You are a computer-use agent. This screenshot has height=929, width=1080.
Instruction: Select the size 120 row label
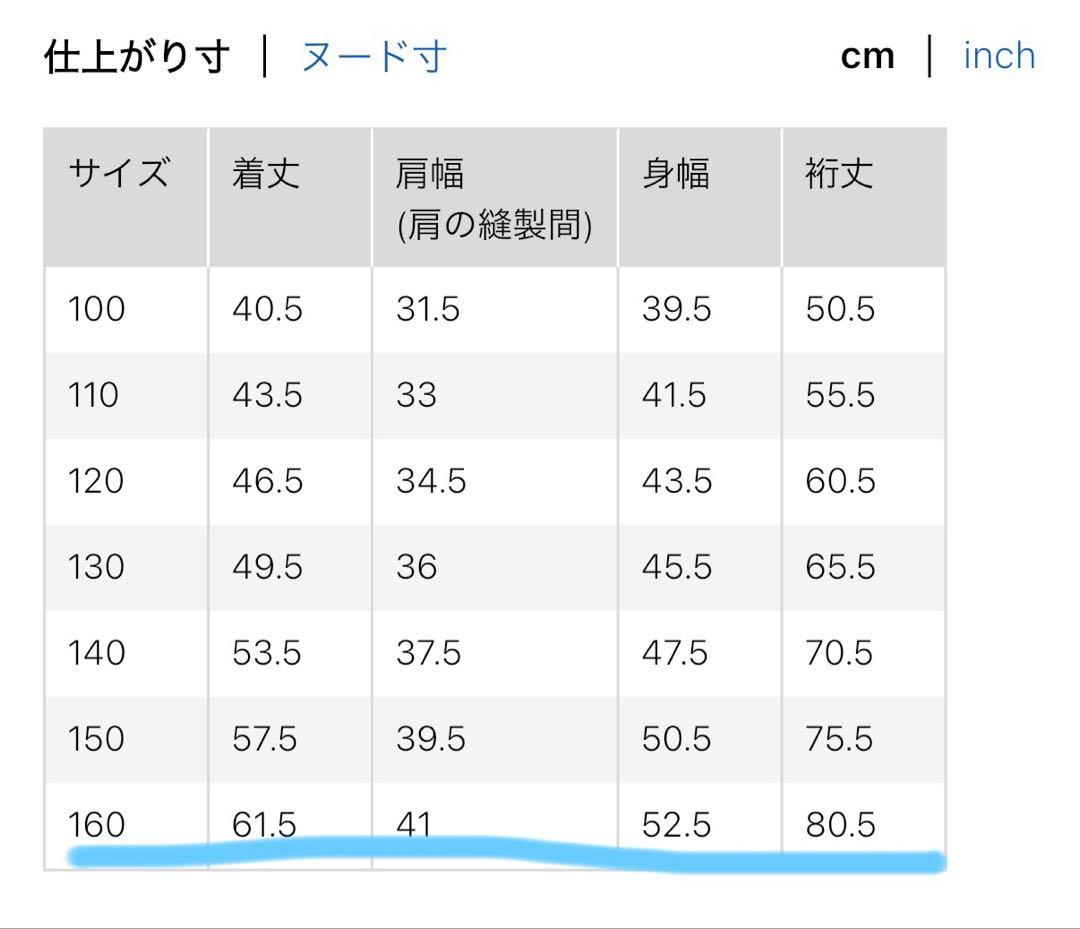coord(96,481)
